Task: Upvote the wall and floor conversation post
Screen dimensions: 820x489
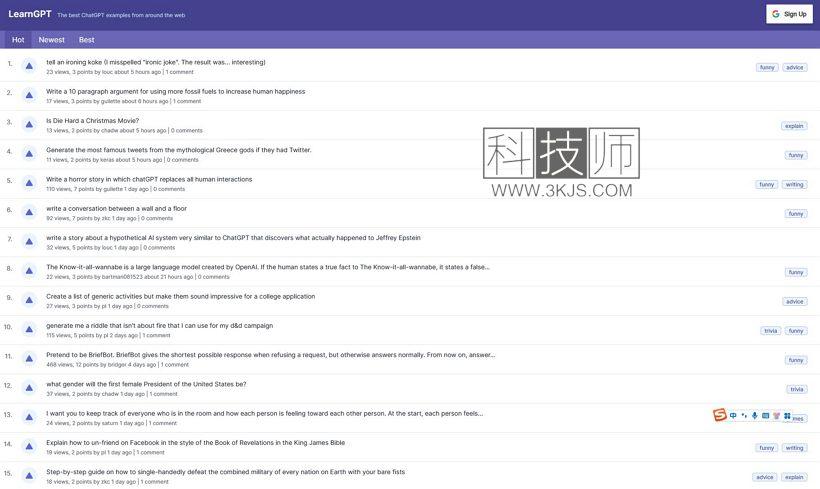Action: point(29,212)
